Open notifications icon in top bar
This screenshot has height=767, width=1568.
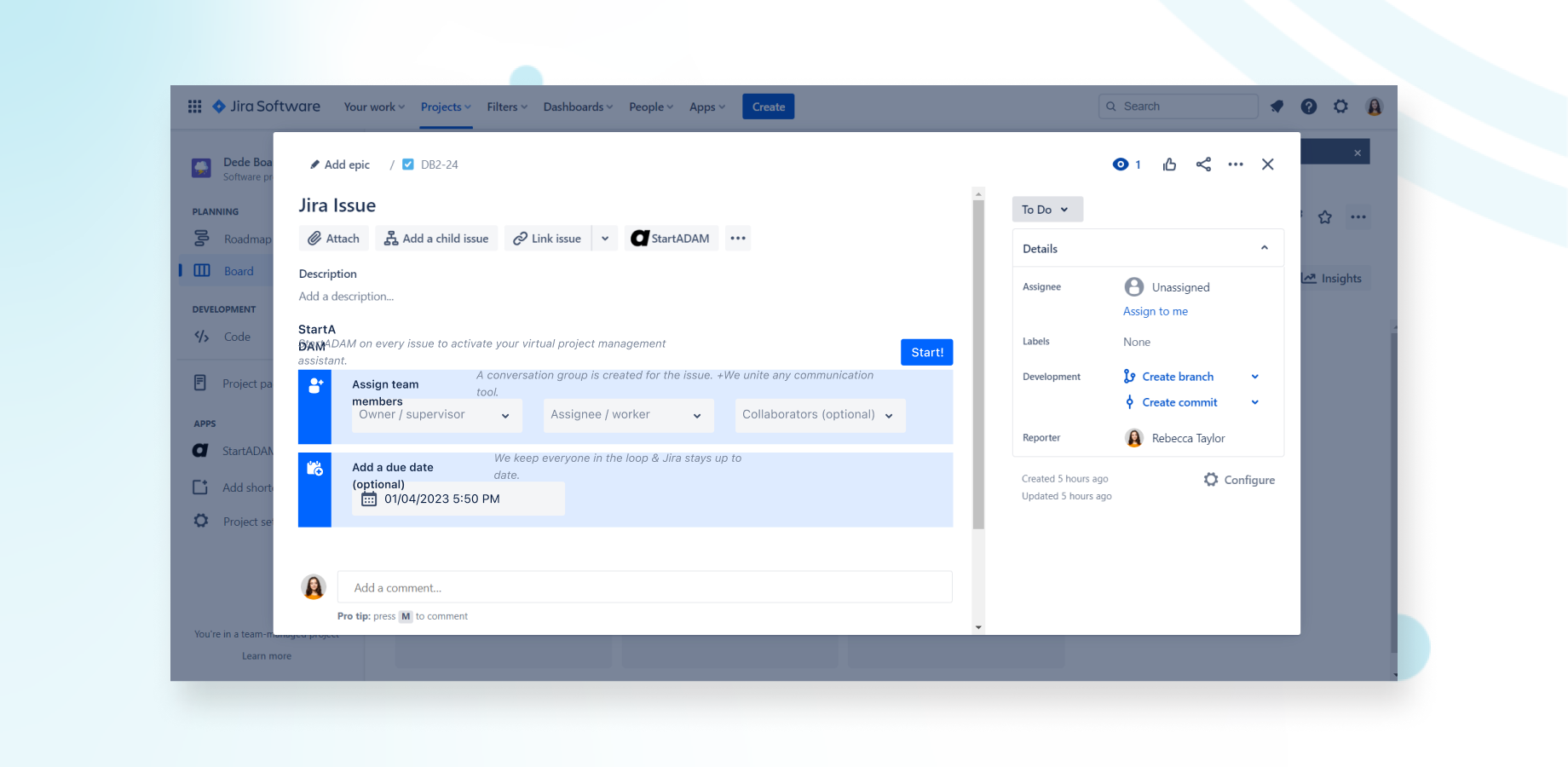[1277, 107]
